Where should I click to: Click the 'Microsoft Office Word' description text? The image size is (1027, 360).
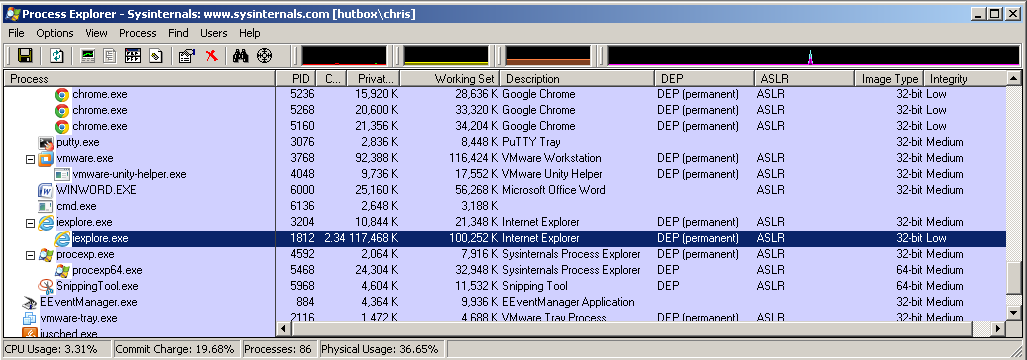[553, 190]
